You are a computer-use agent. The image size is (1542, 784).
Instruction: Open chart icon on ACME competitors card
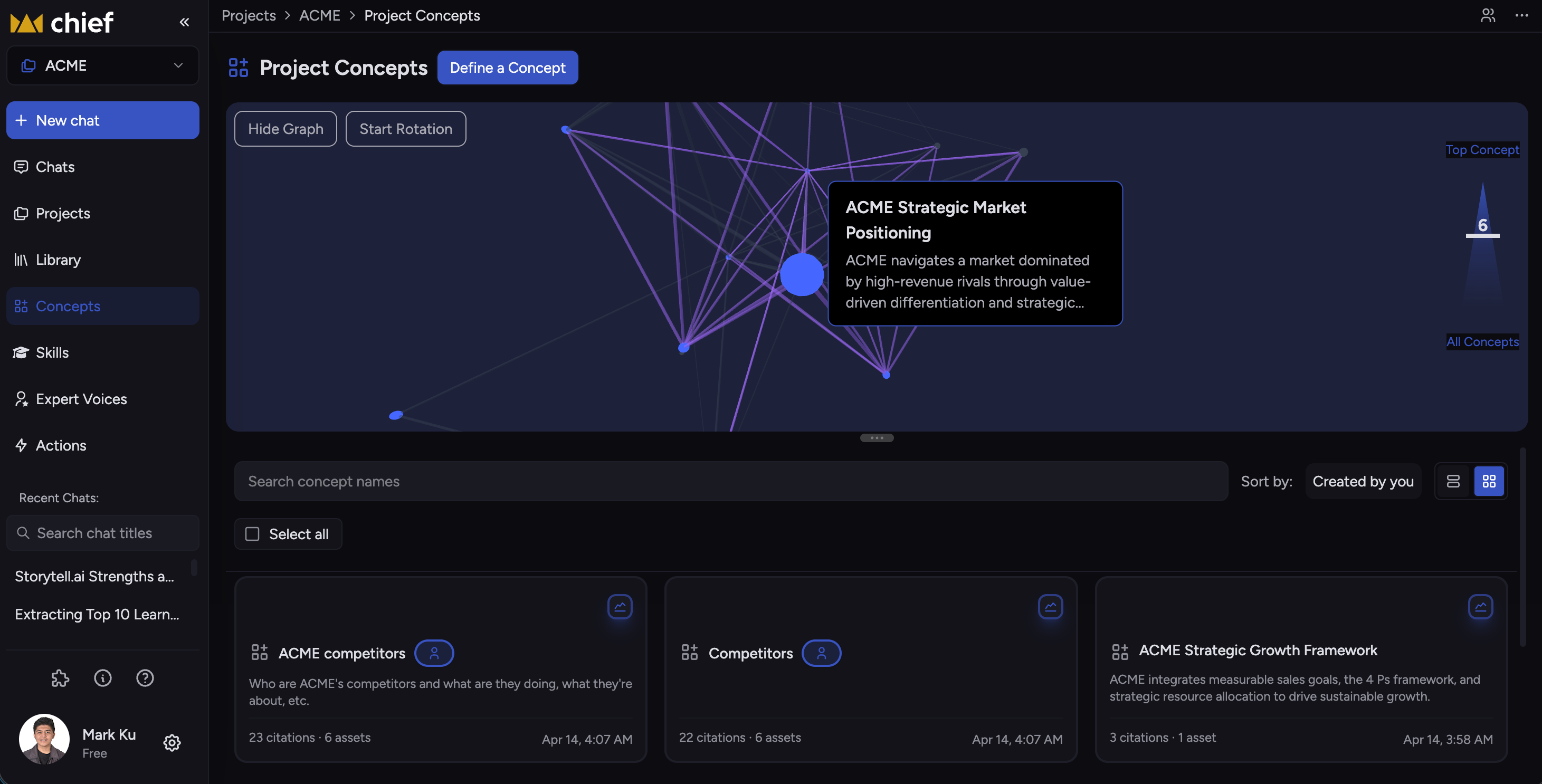click(x=620, y=606)
